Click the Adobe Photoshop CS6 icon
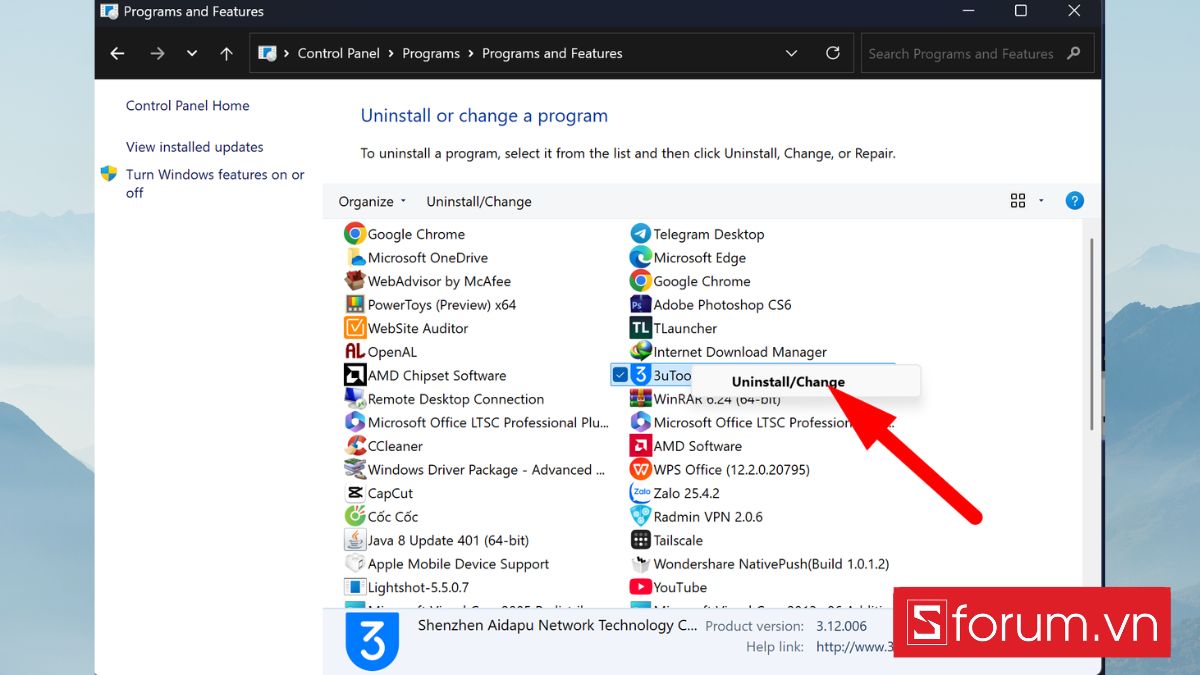1200x675 pixels. point(640,305)
